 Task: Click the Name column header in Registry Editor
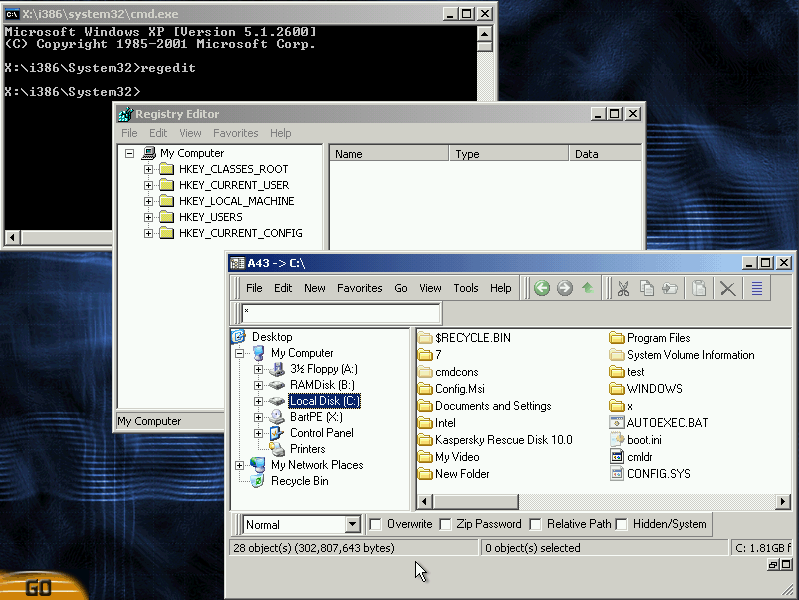(x=389, y=154)
